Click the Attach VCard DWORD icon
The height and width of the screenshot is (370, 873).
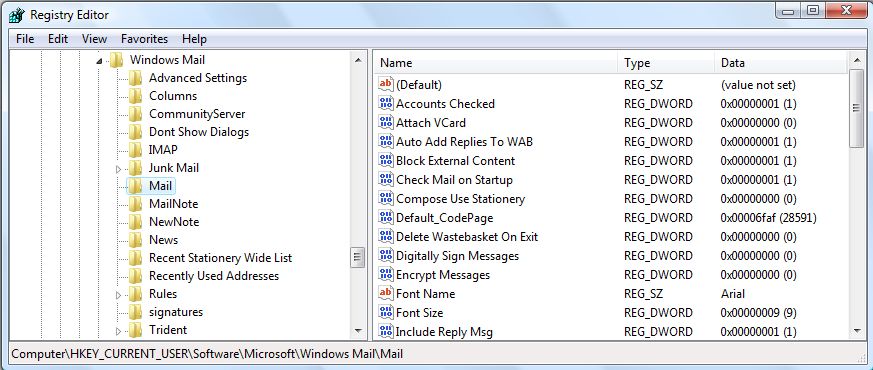point(385,122)
